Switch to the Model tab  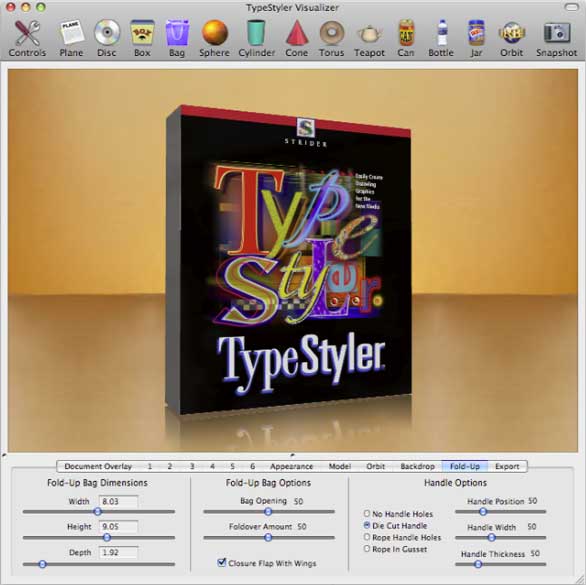click(x=340, y=466)
